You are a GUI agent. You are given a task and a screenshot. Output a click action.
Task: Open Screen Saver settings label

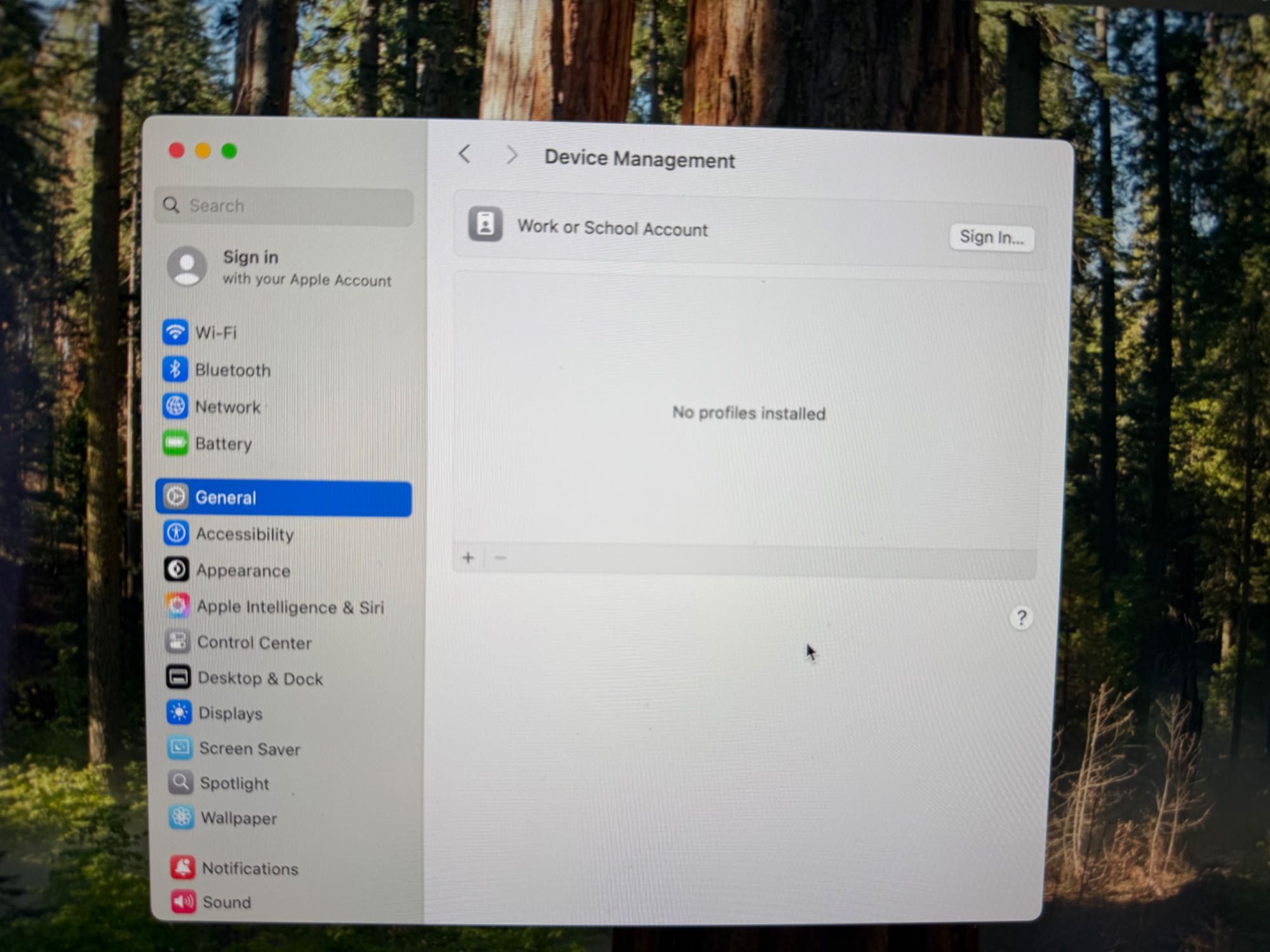[250, 749]
